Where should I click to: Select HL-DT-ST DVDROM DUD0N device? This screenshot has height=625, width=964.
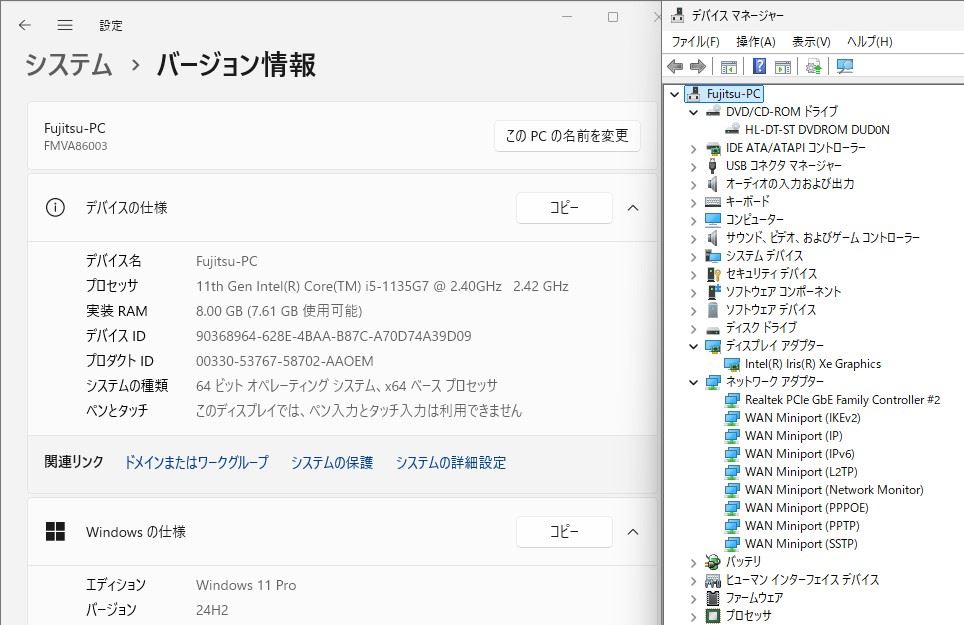[x=816, y=130]
